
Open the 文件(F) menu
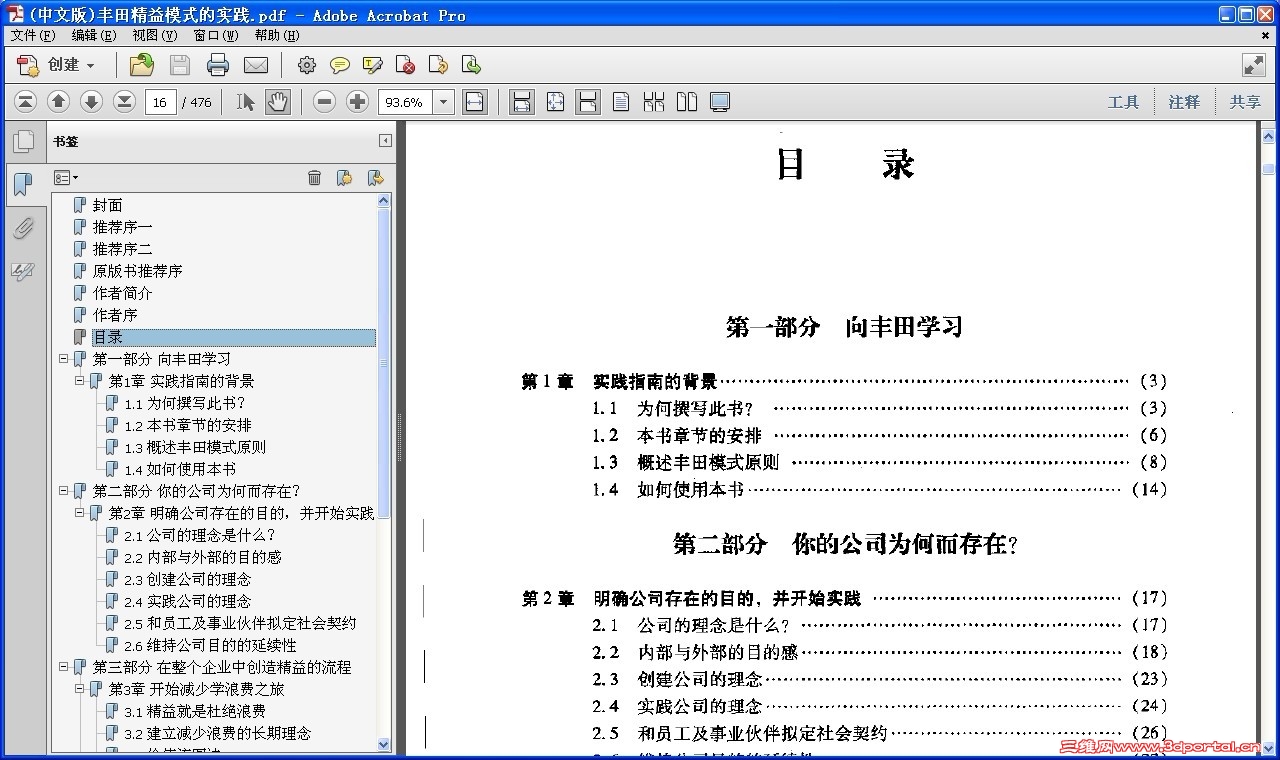(x=33, y=35)
